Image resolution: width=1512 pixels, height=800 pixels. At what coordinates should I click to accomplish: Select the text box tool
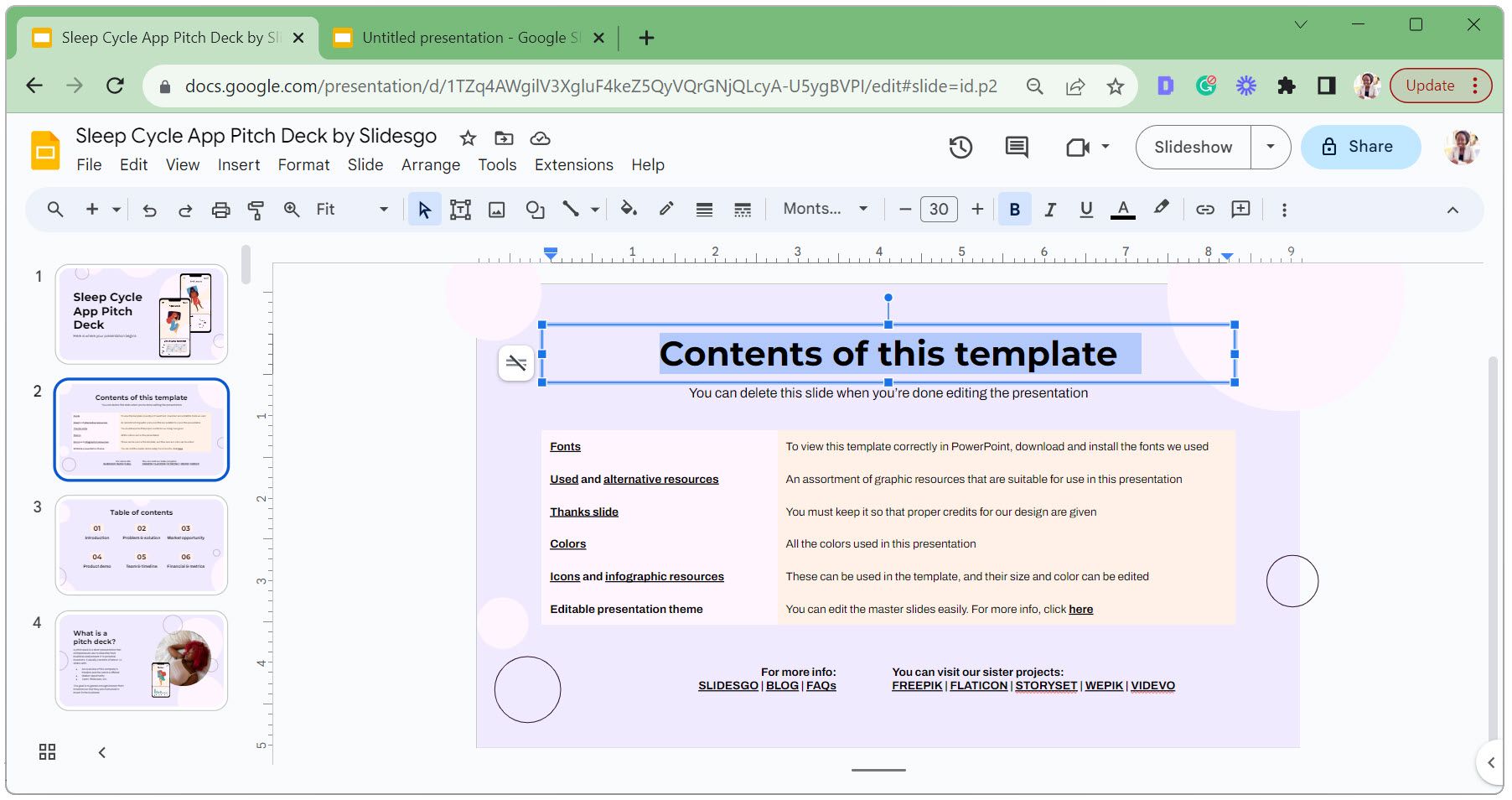460,210
